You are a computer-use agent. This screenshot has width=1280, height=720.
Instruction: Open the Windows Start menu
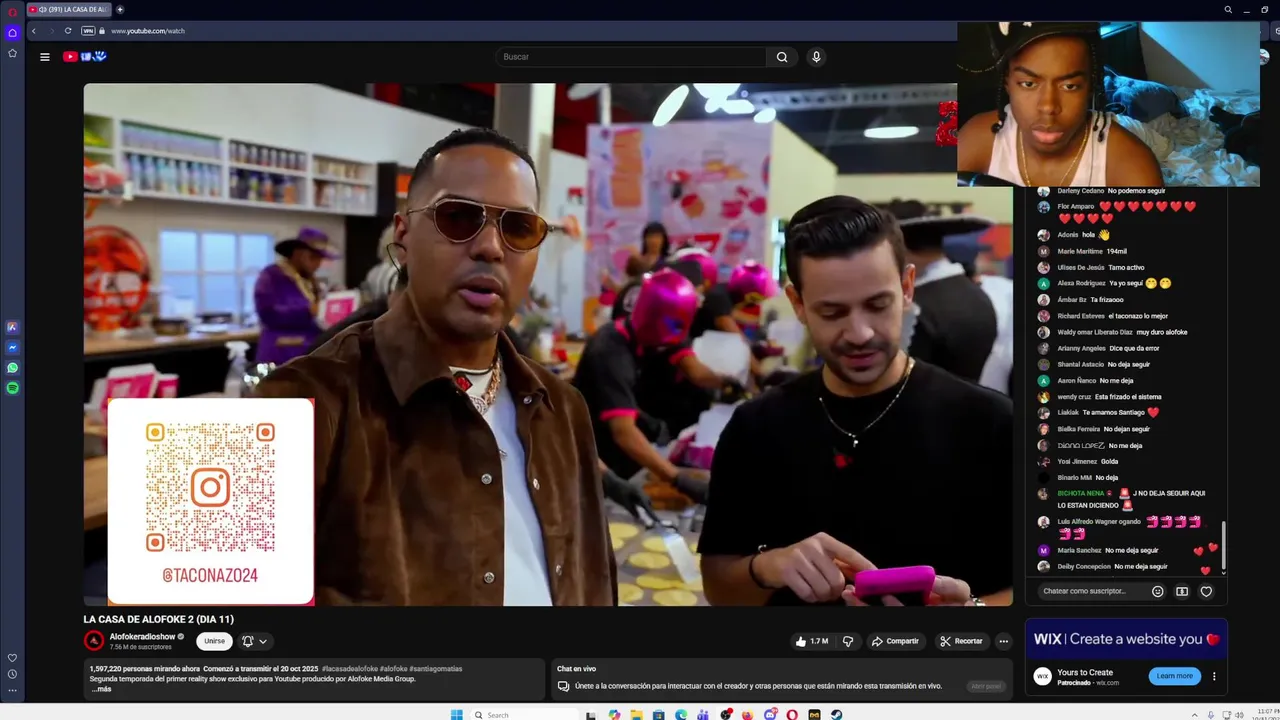coord(456,714)
